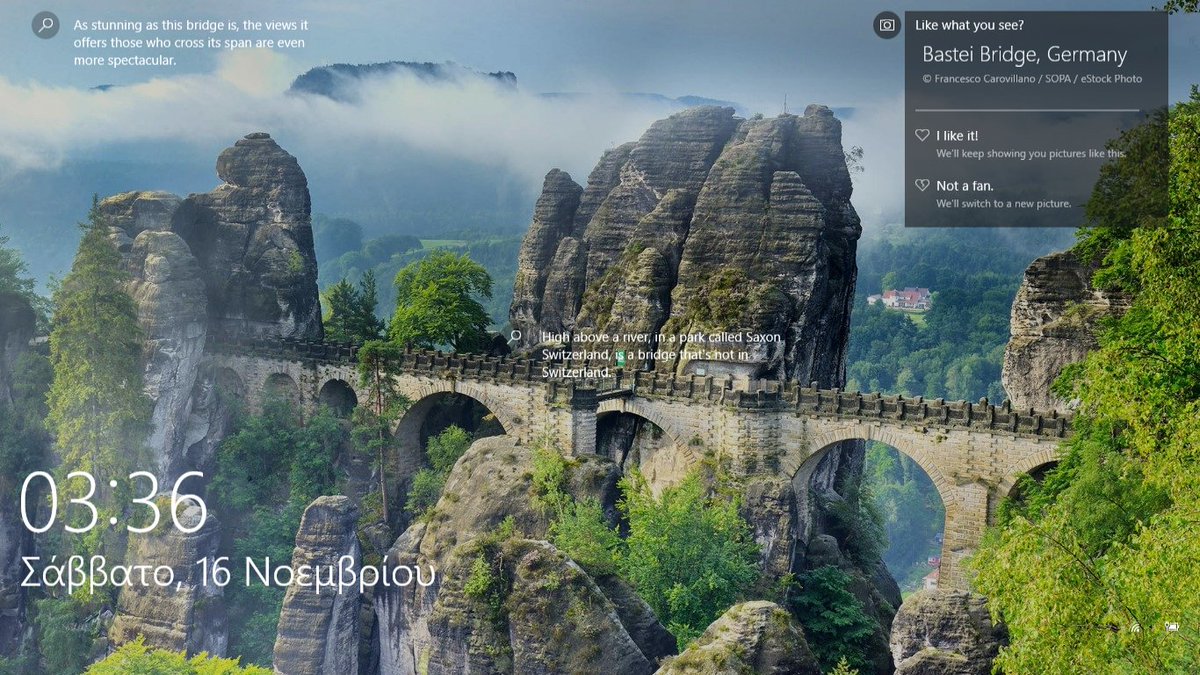The width and height of the screenshot is (1200, 675).
Task: Click "Not a fan." to switch pictures
Action: click(x=968, y=185)
